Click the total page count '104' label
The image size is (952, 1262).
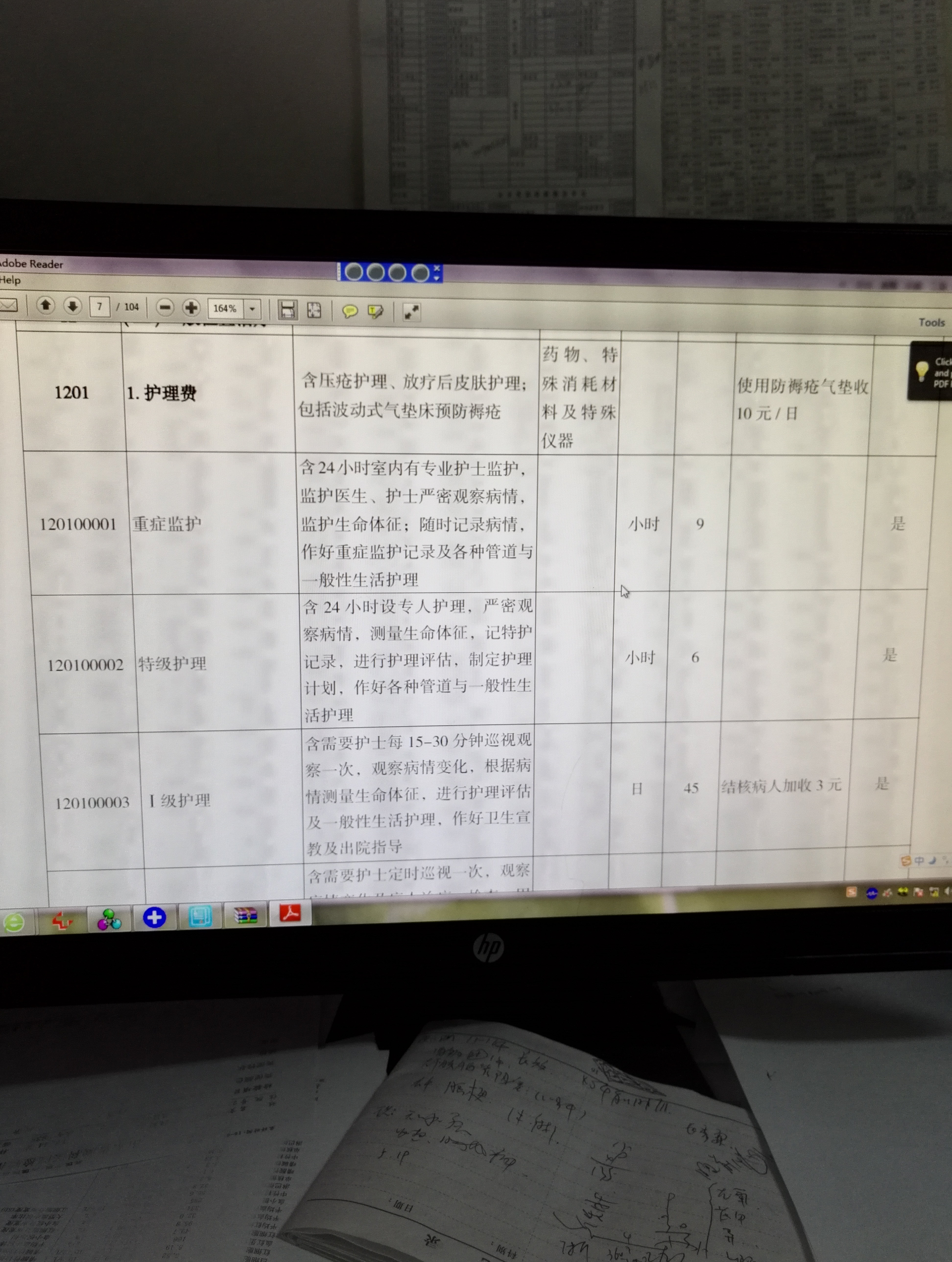pyautogui.click(x=131, y=307)
